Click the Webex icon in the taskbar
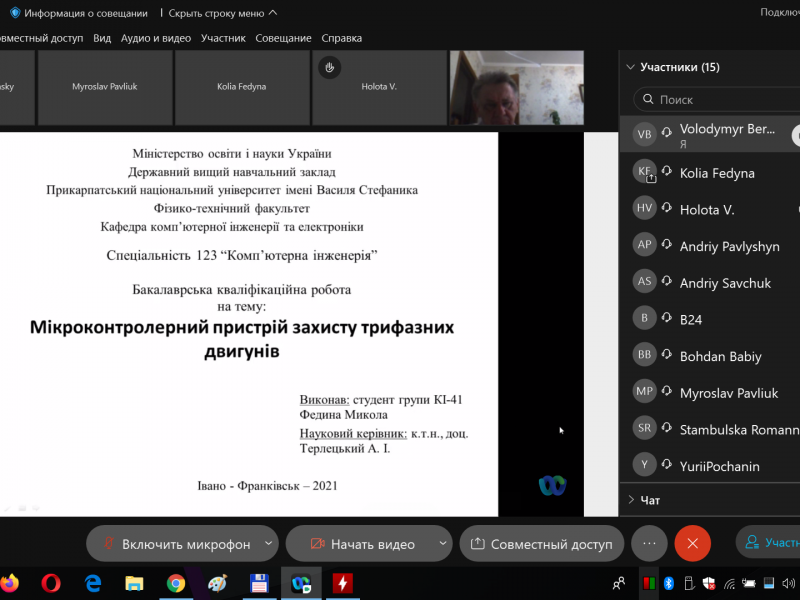 coord(301,582)
